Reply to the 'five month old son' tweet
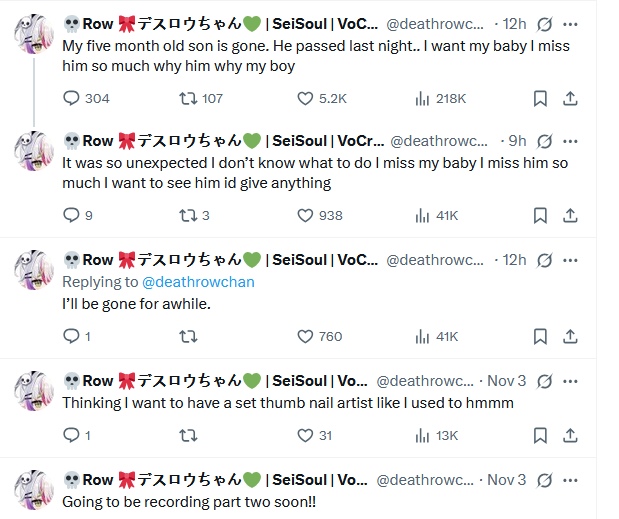The image size is (619, 519). tap(71, 98)
